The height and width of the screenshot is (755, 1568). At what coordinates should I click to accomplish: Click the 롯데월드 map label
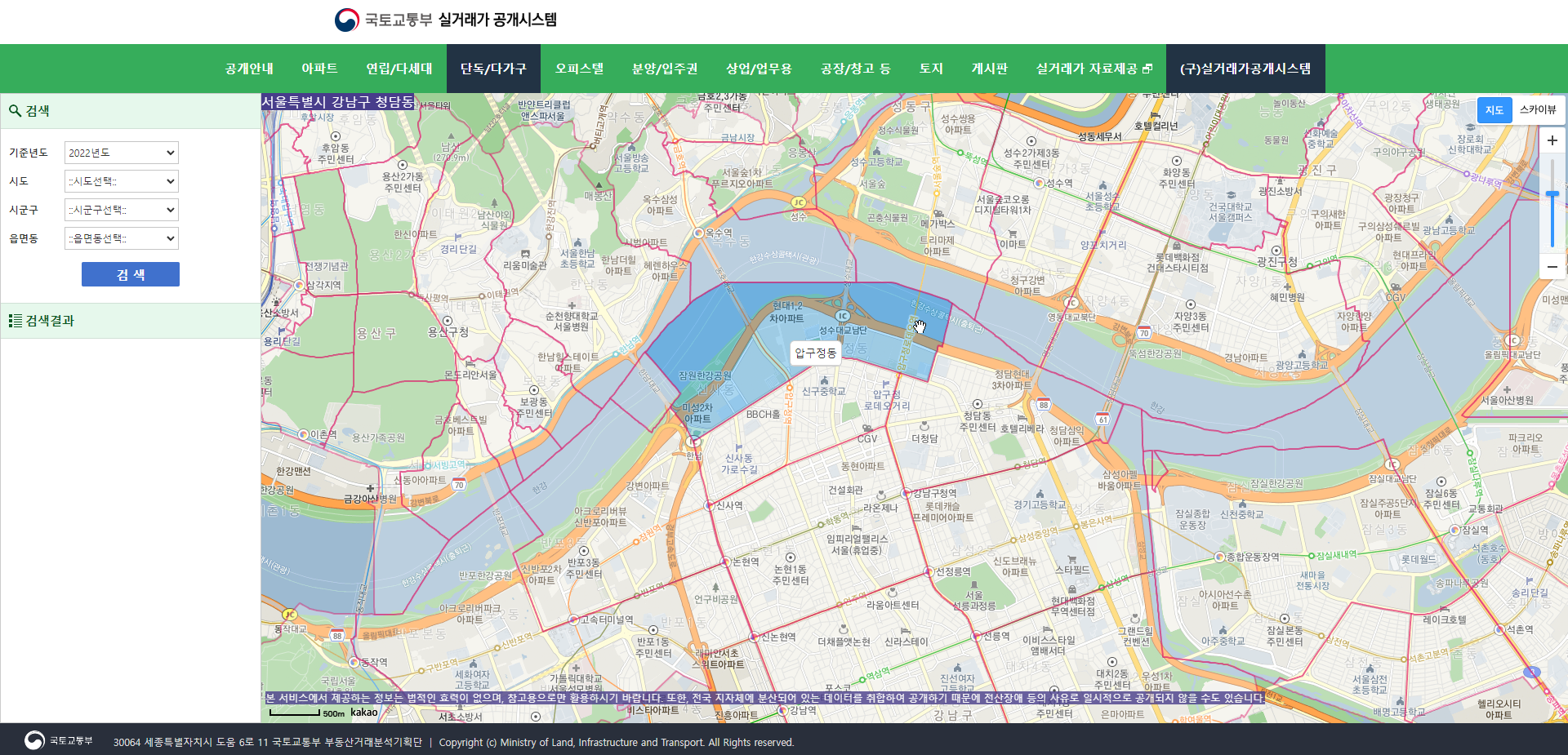click(x=1419, y=560)
